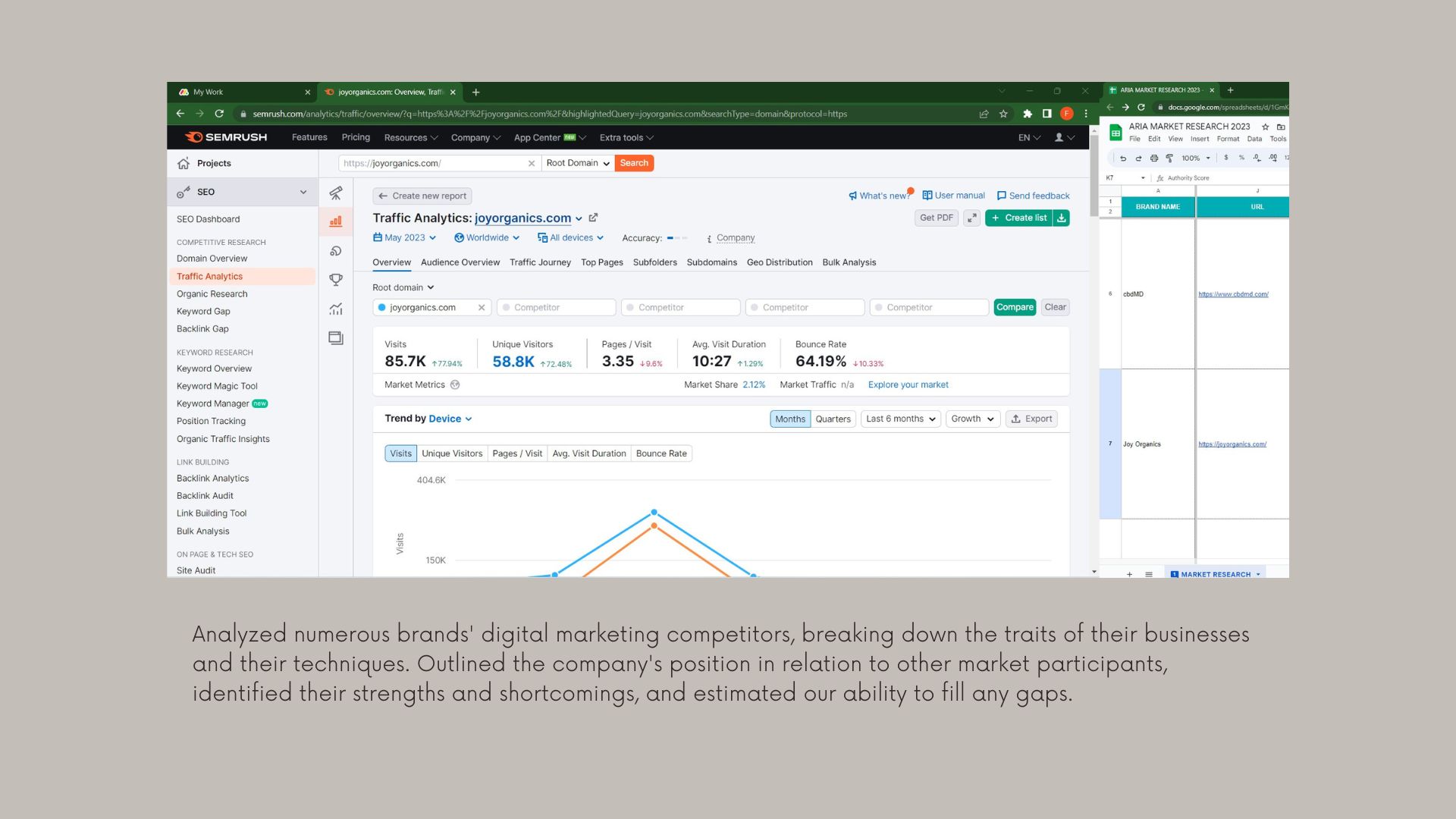Bookmark the page with the star icon

click(1003, 114)
